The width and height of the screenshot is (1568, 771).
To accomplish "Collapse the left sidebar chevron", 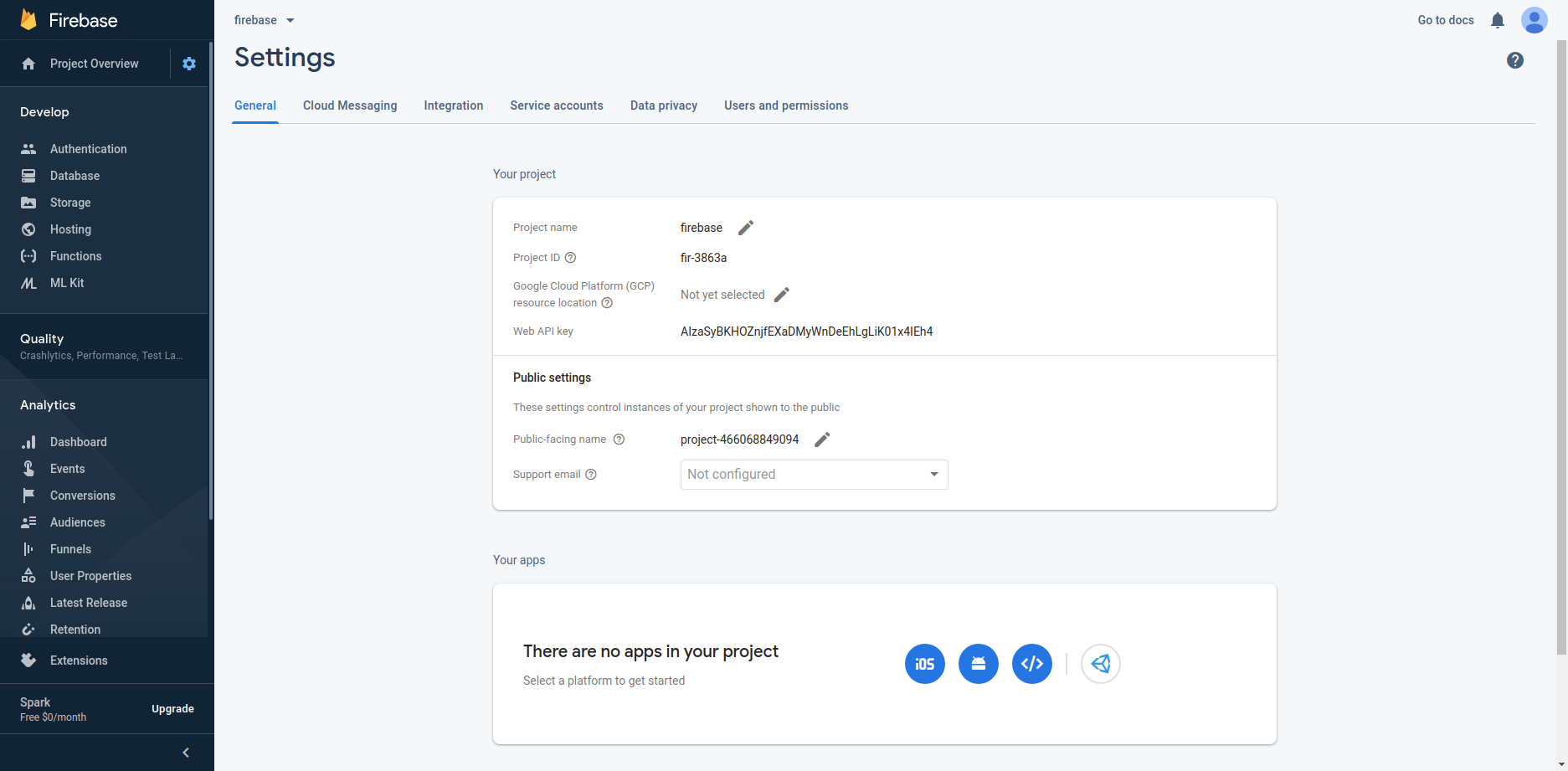I will click(x=186, y=753).
